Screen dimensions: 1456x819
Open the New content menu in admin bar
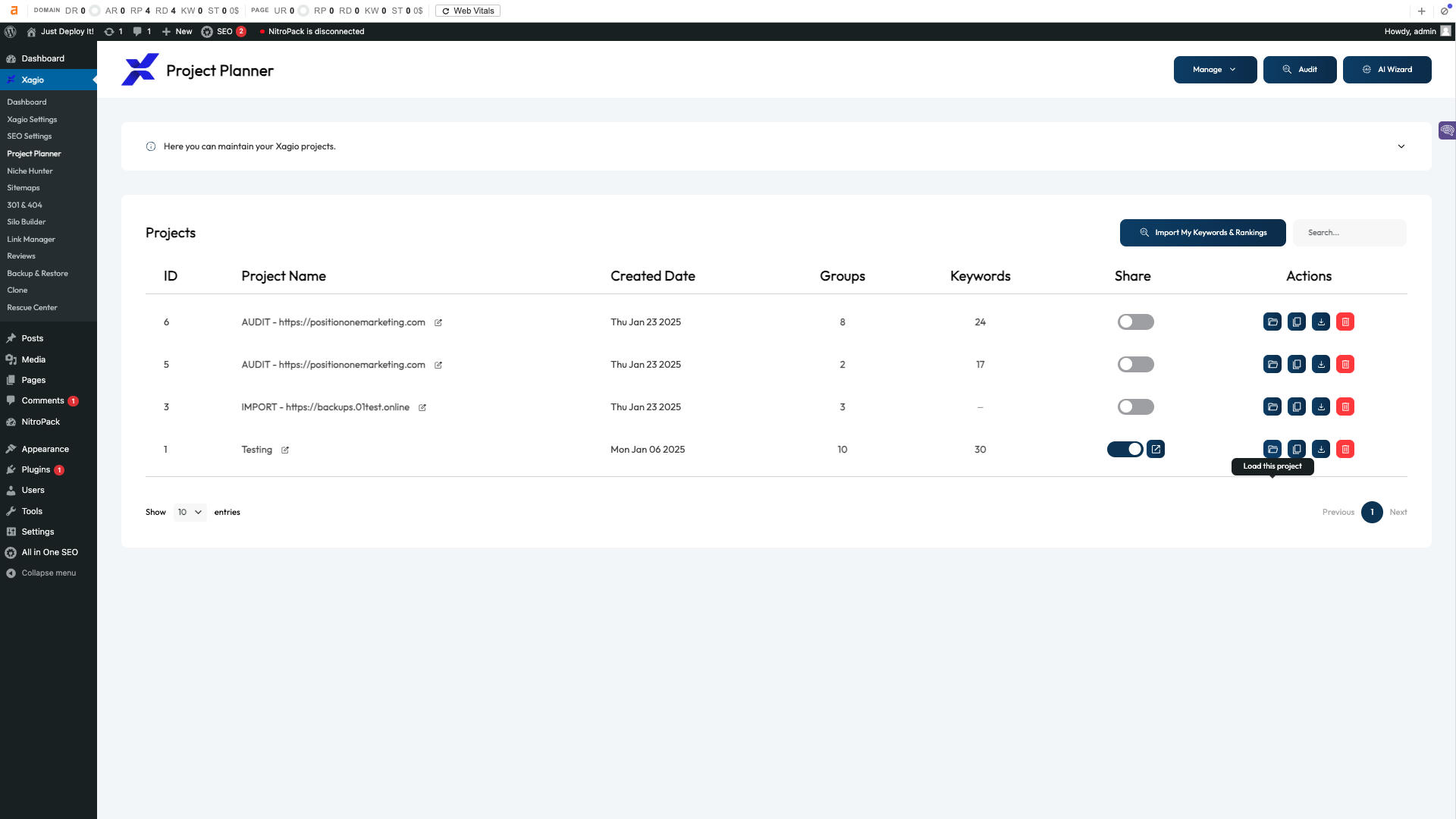click(x=177, y=32)
